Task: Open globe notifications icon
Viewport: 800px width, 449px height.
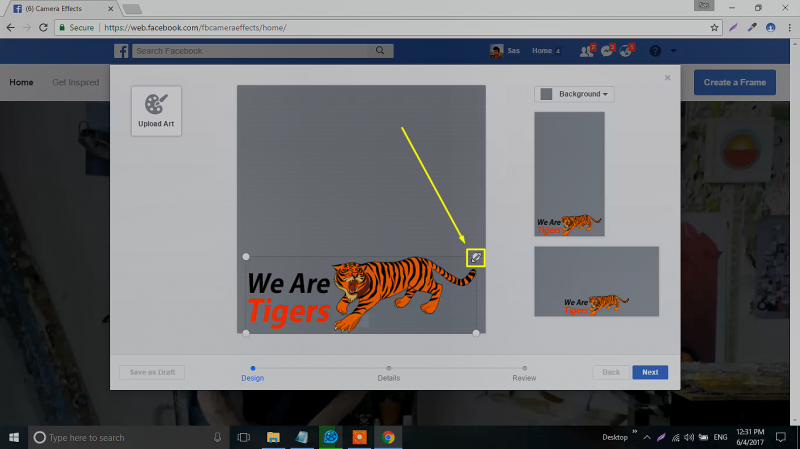Action: 626,51
